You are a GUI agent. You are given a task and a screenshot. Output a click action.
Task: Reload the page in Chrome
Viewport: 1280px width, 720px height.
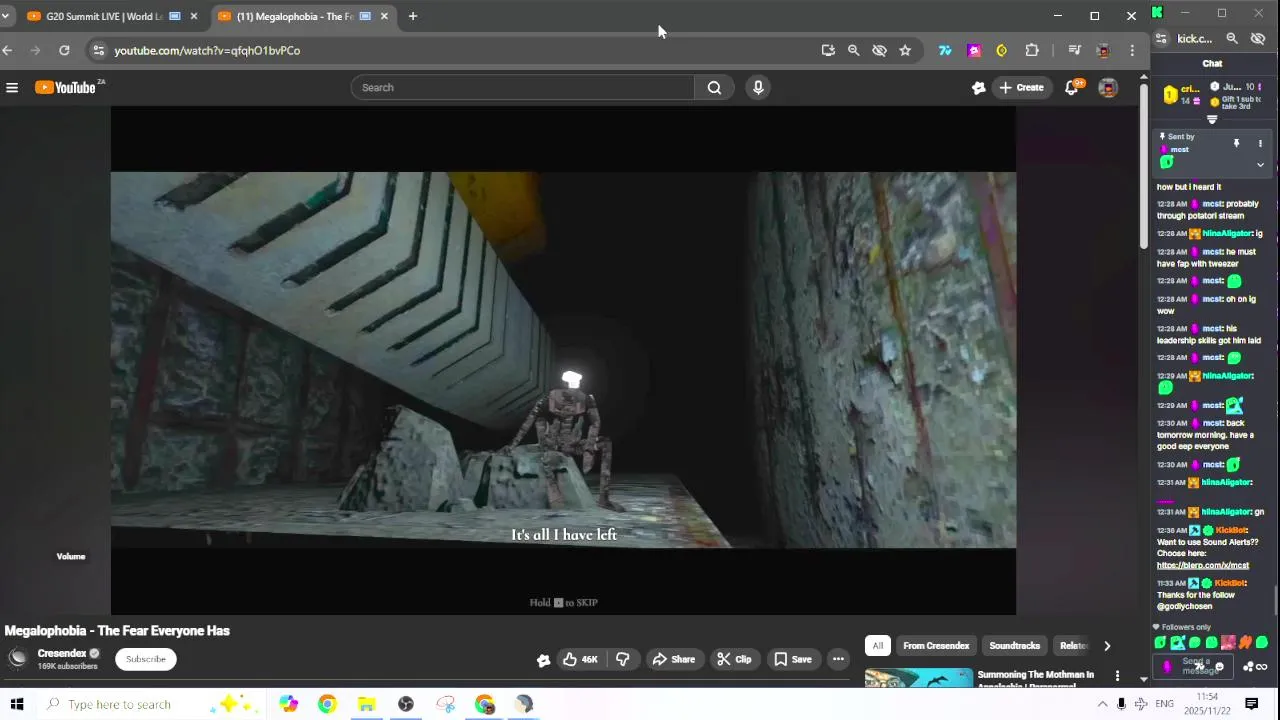click(x=64, y=50)
